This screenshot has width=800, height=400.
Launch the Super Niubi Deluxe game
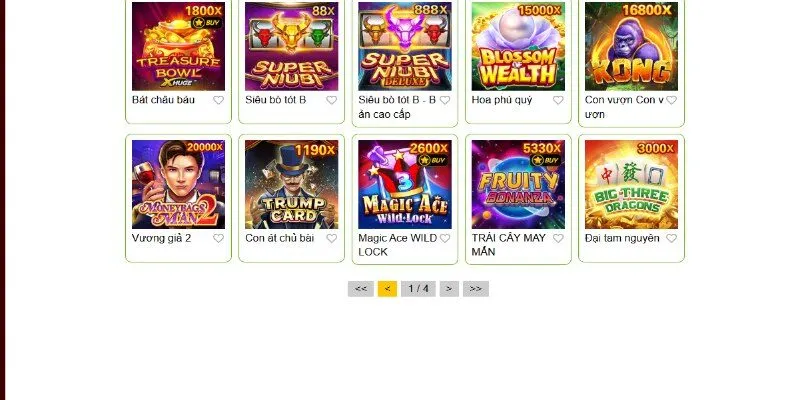click(405, 46)
